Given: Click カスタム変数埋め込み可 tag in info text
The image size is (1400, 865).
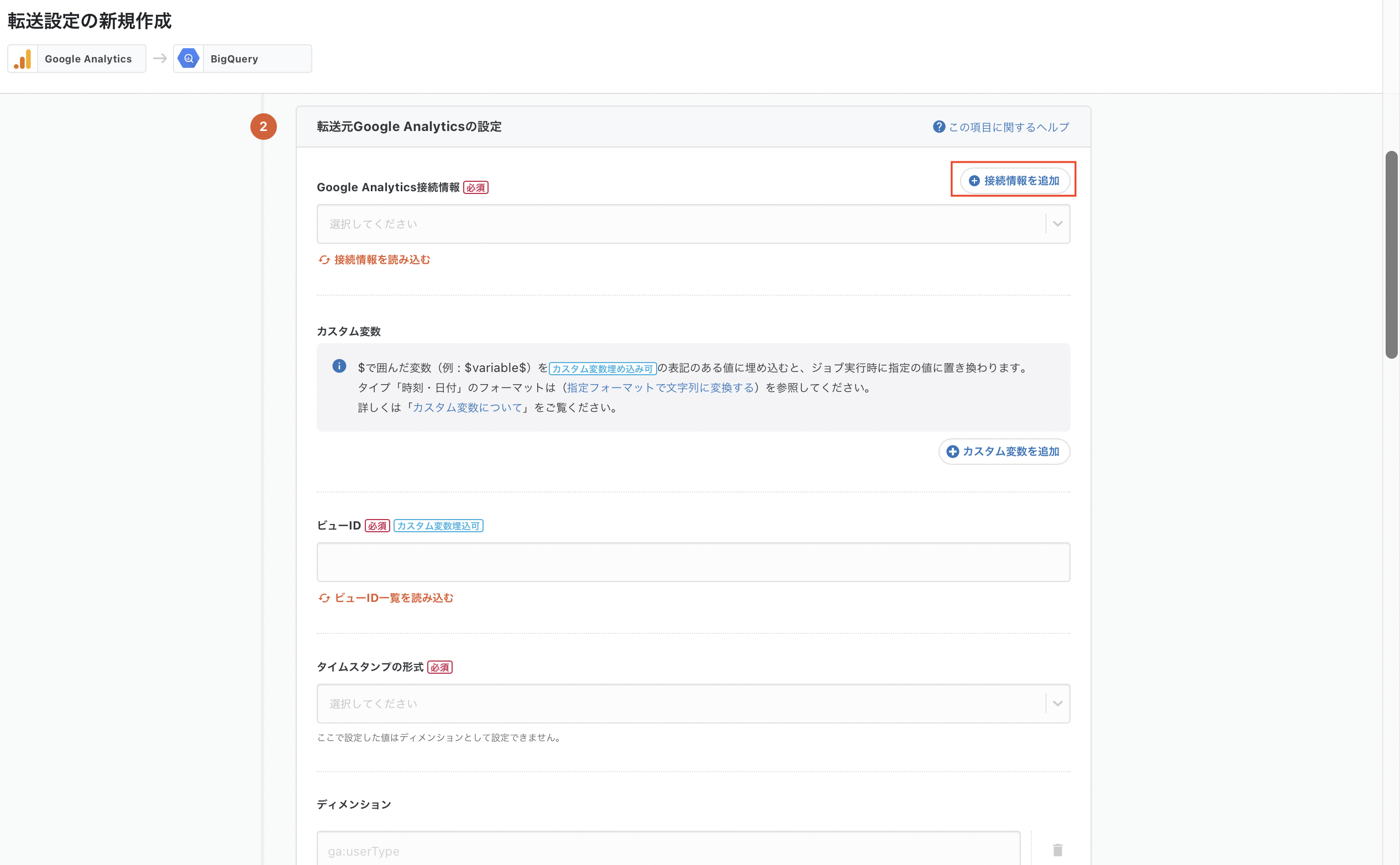Looking at the screenshot, I should tap(602, 369).
